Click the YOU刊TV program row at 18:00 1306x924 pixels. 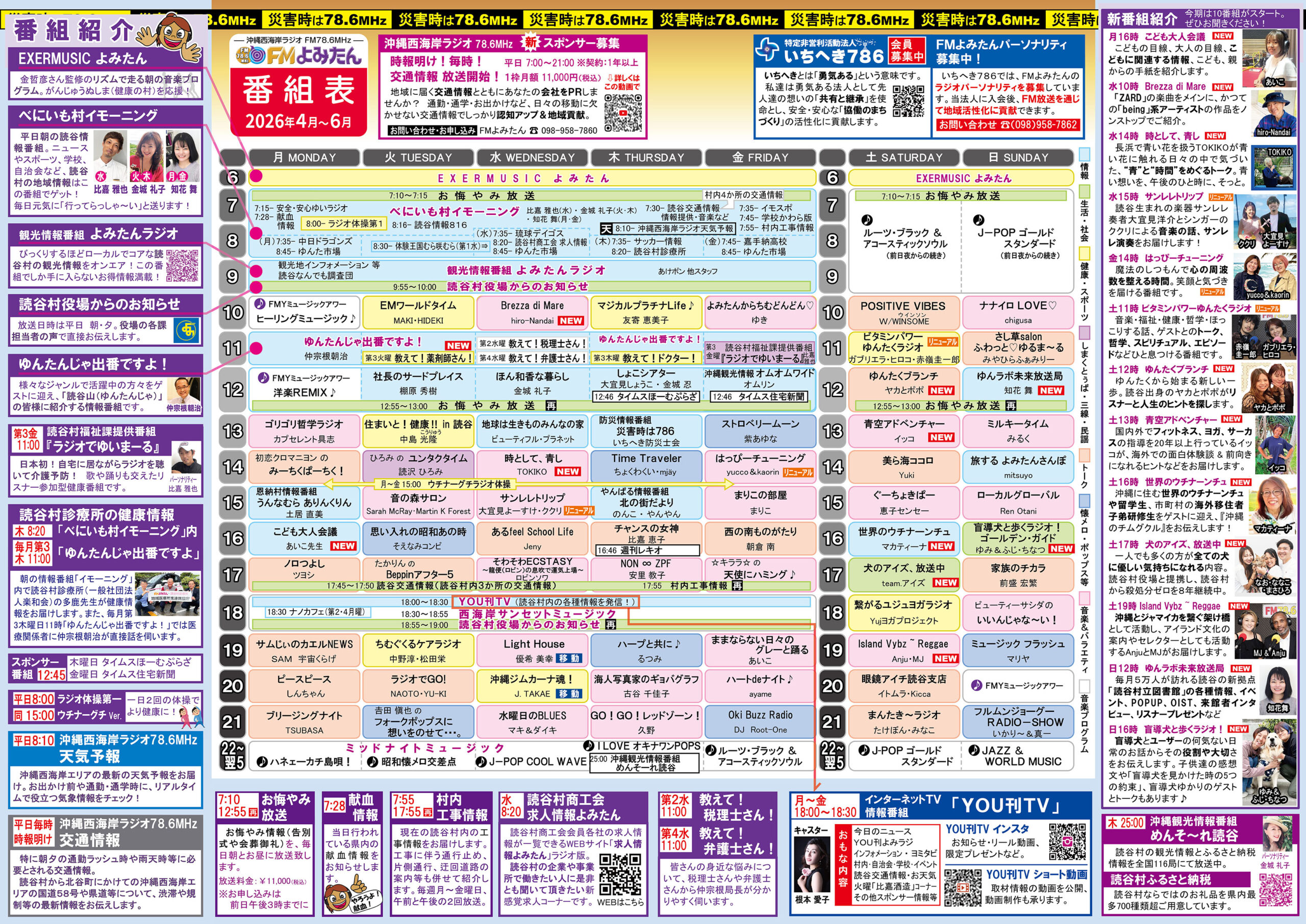pyautogui.click(x=544, y=602)
